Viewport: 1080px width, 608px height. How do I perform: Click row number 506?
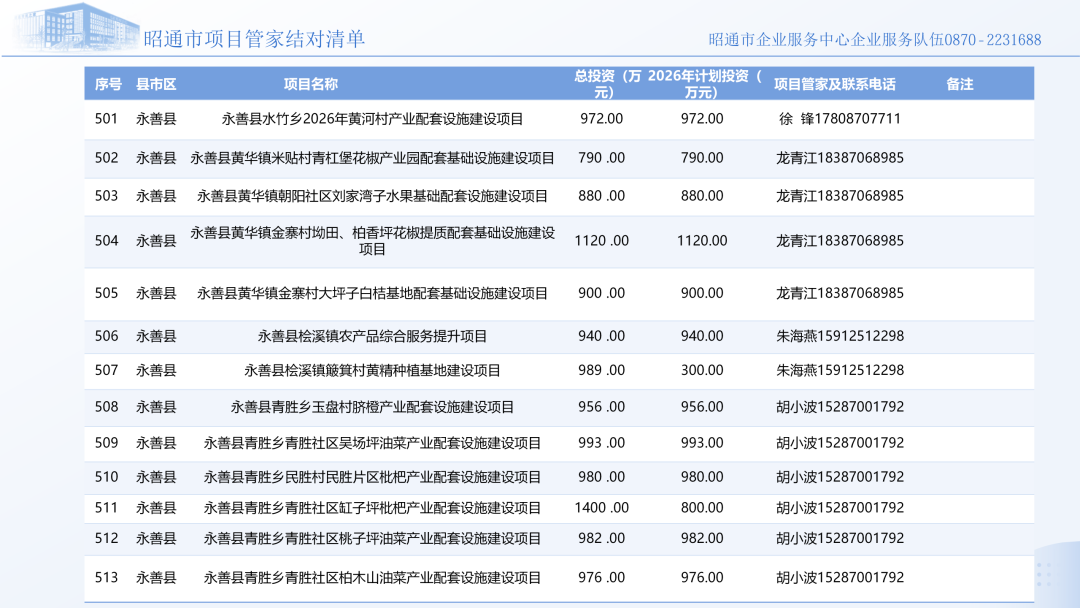click(106, 336)
